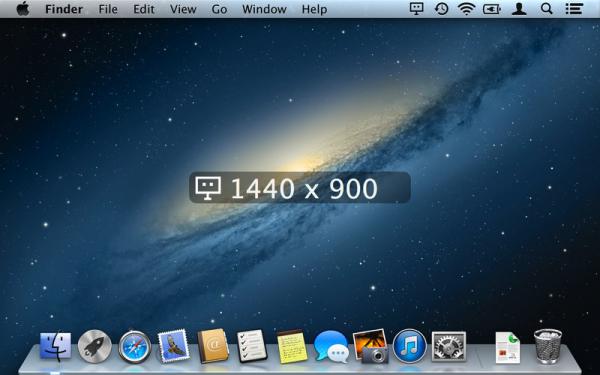
Task: Open the Finder menu
Action: tap(64, 9)
